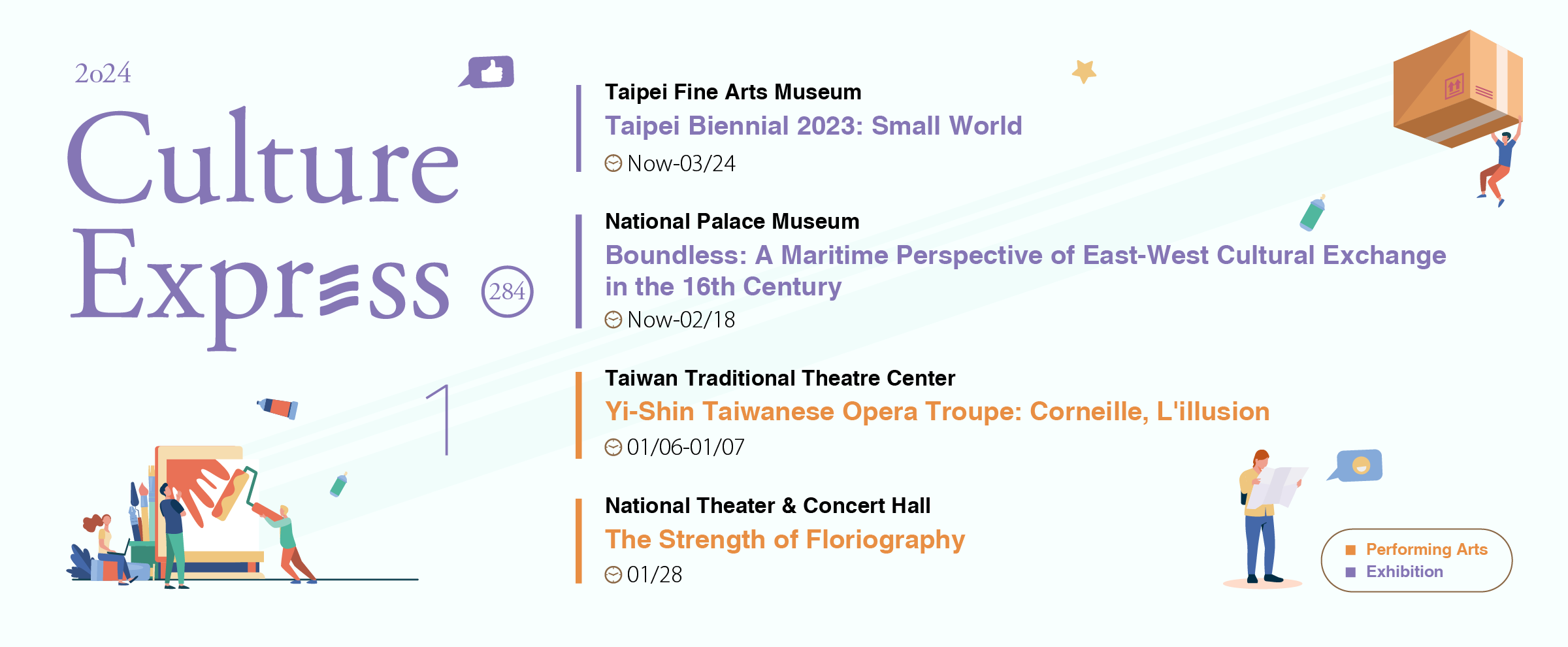The height and width of the screenshot is (647, 1568).
Task: Click the Taipei Fine Arts Museum heading
Action: 732,92
